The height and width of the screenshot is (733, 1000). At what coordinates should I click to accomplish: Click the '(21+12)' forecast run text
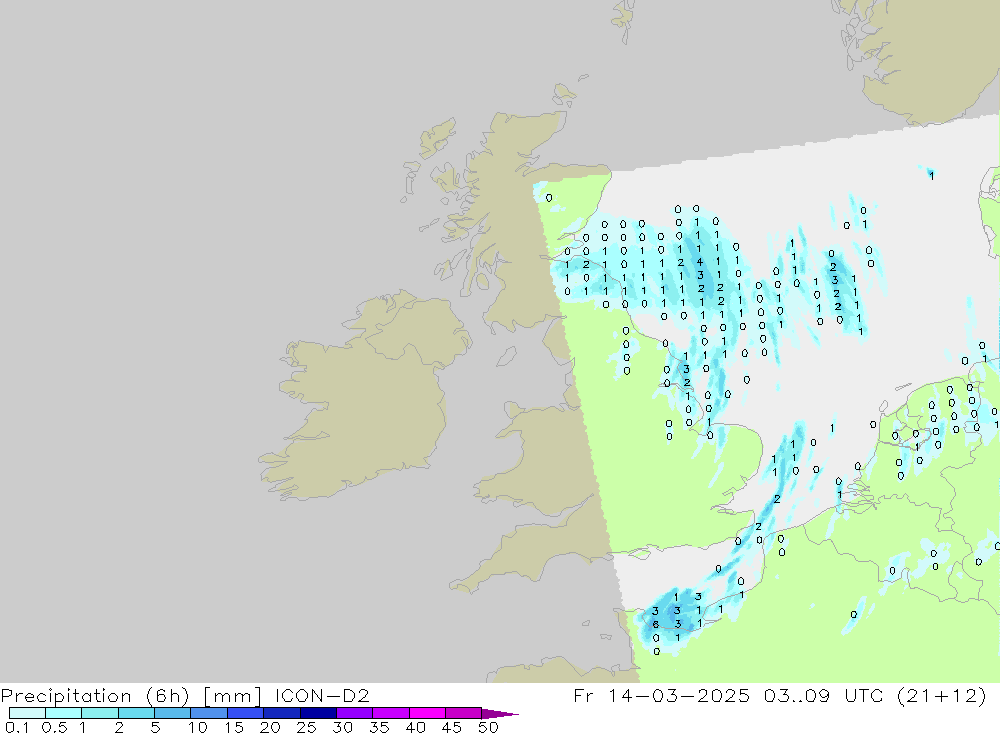[941, 695]
